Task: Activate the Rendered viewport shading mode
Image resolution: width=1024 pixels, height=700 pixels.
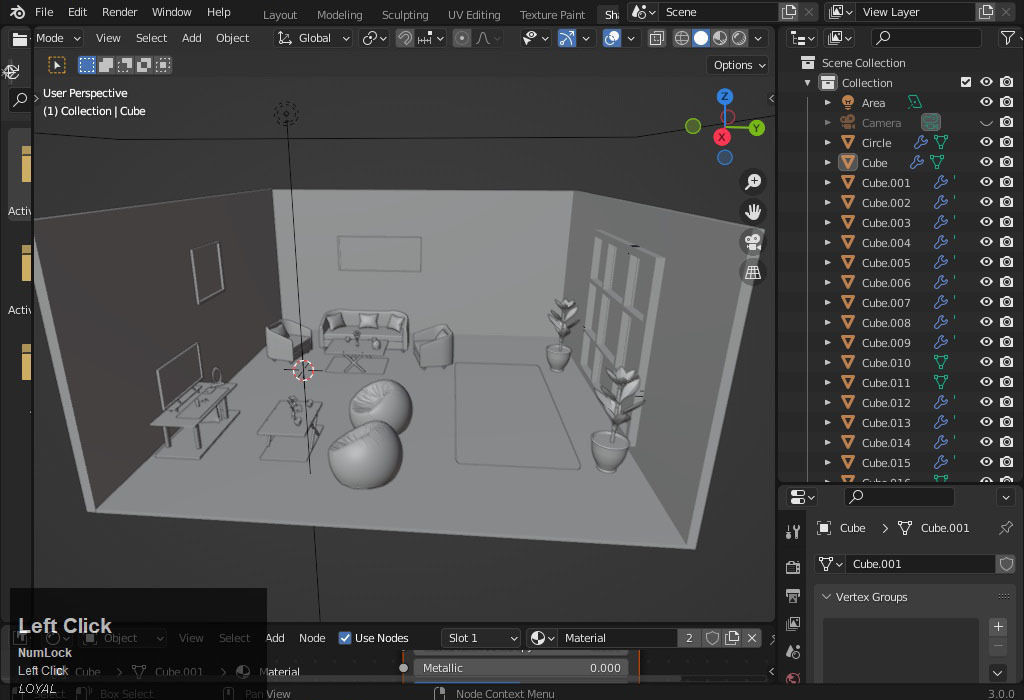Action: [738, 37]
